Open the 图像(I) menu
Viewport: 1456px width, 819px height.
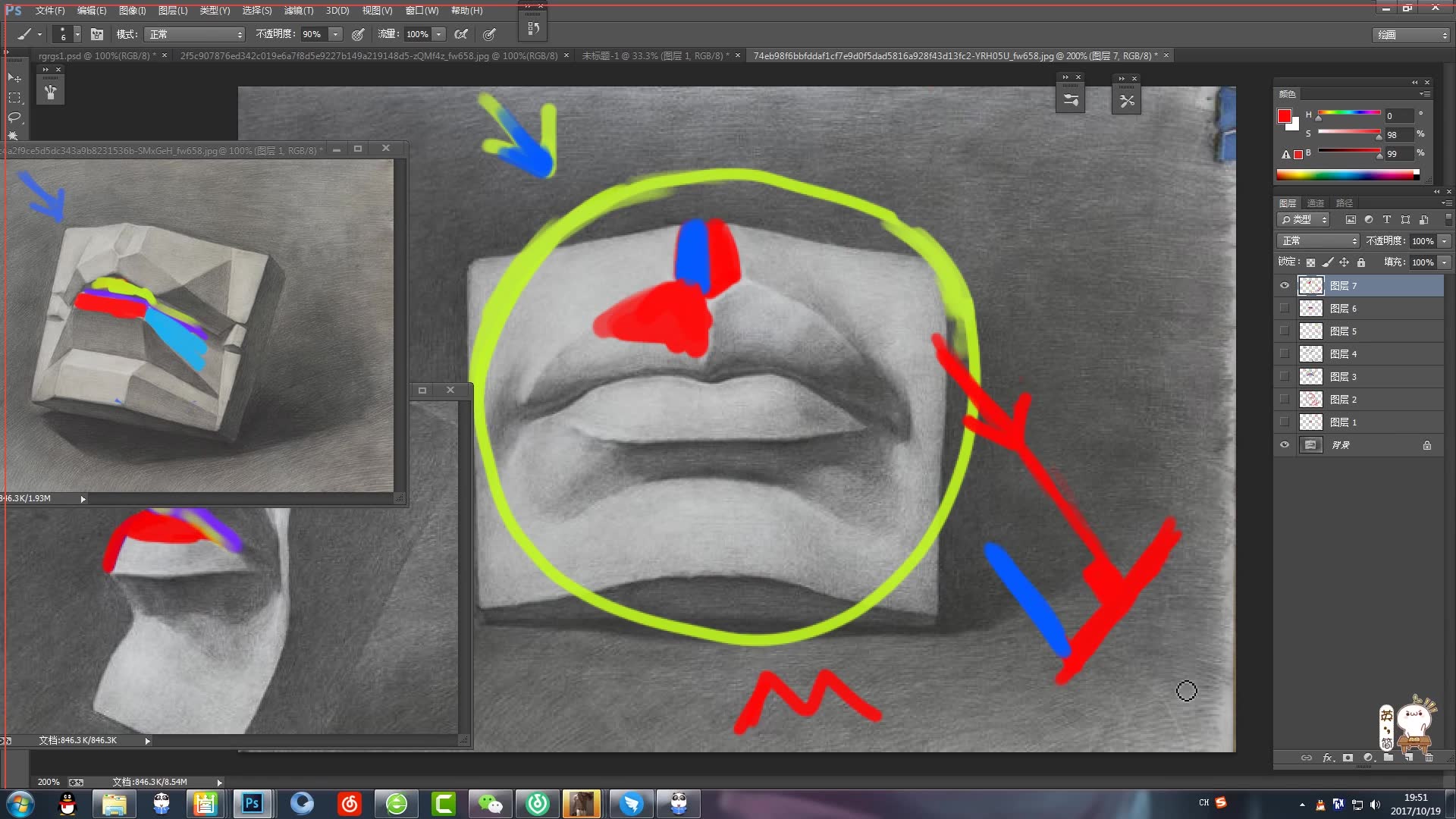coord(132,11)
